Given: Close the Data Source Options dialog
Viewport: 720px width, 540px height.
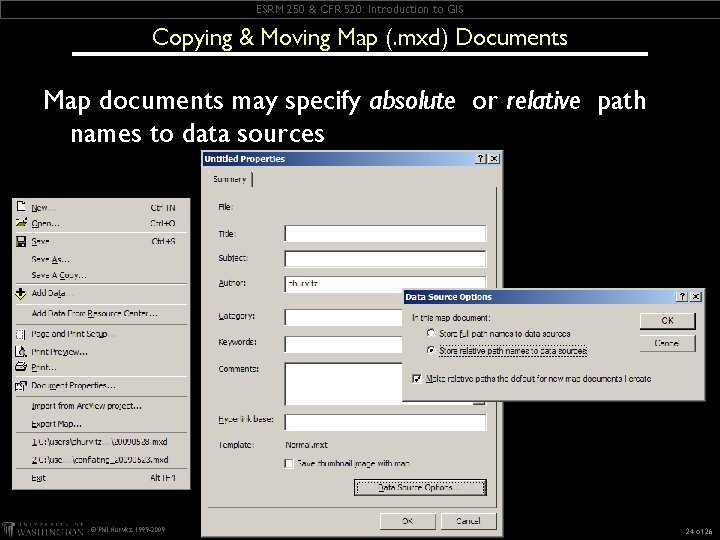Looking at the screenshot, I should [x=696, y=297].
